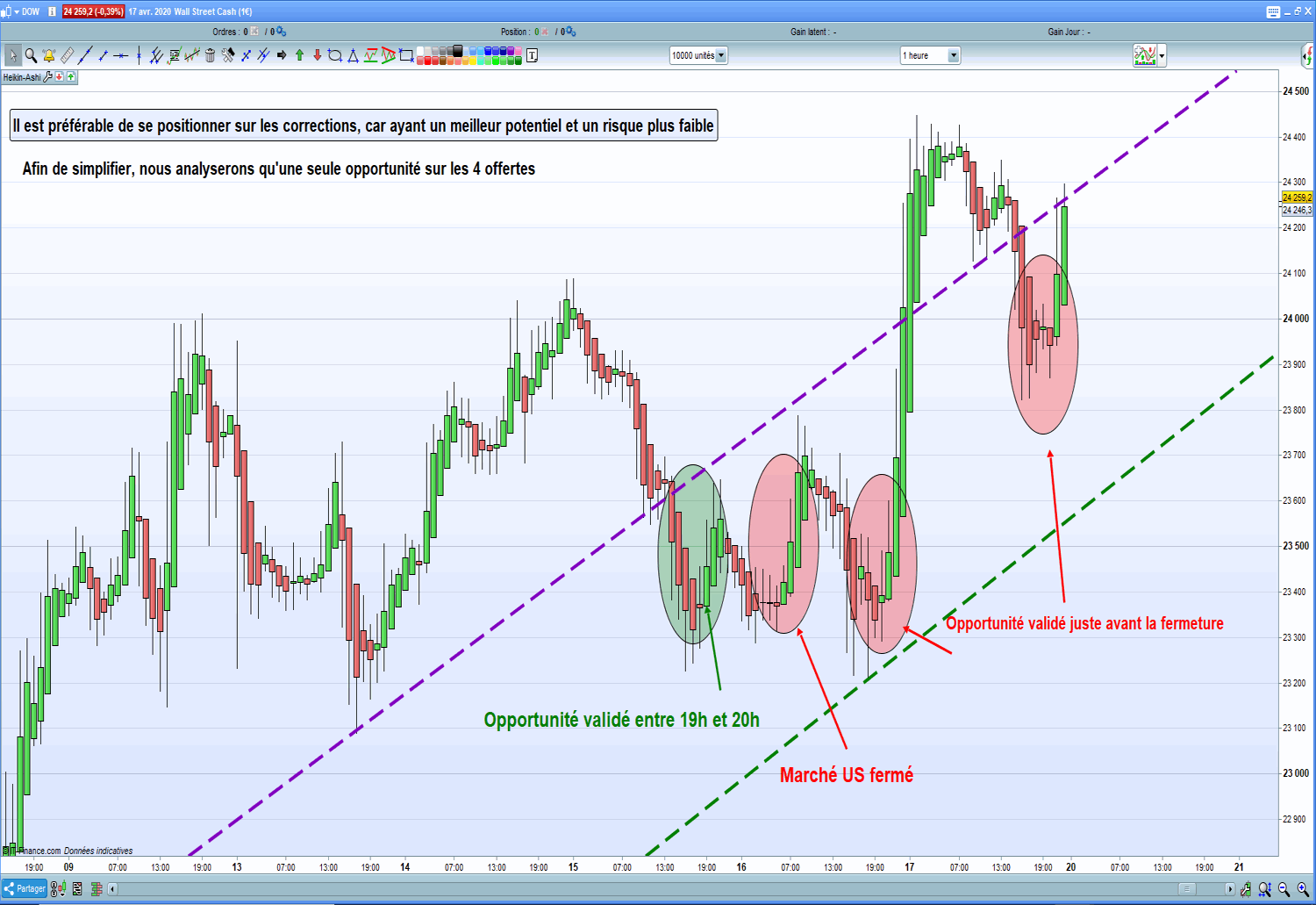Viewport: 1316px width, 905px height.
Task: Select the diagonal trend line tool
Action: [x=85, y=55]
